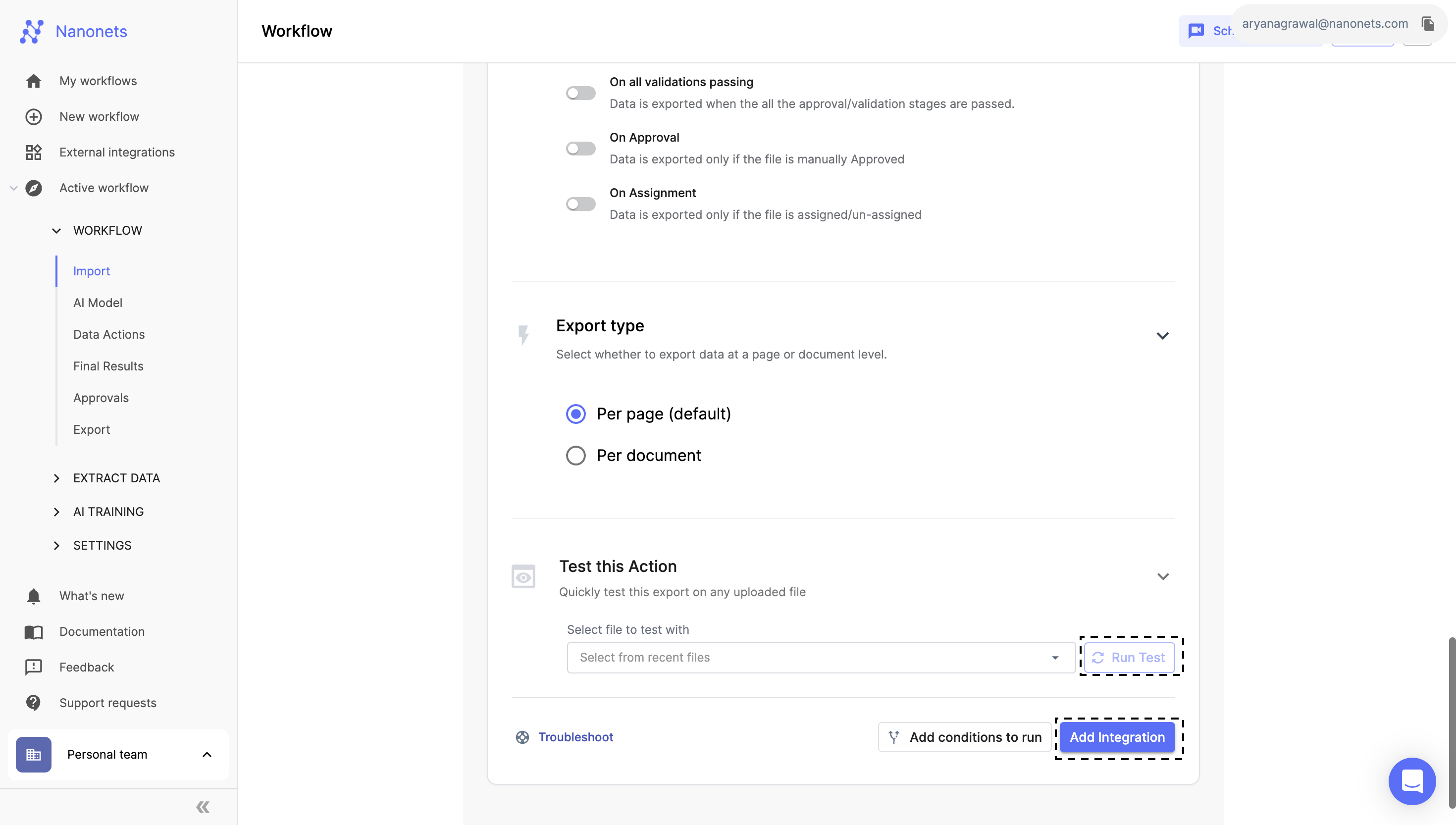Viewport: 1456px width, 825px height.
Task: Open the chat support bubble
Action: 1412,781
